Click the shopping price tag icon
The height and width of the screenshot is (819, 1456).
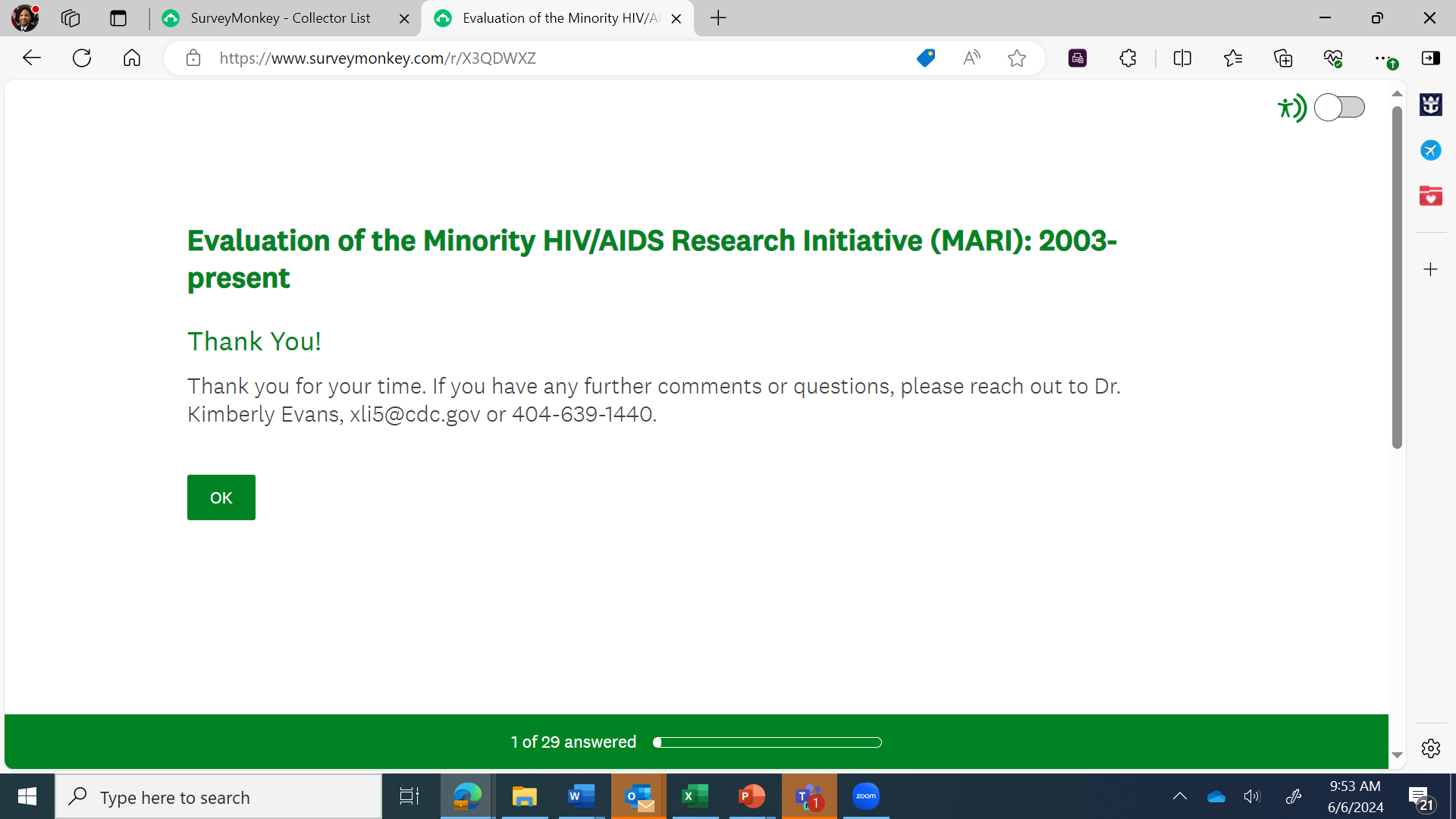[925, 58]
